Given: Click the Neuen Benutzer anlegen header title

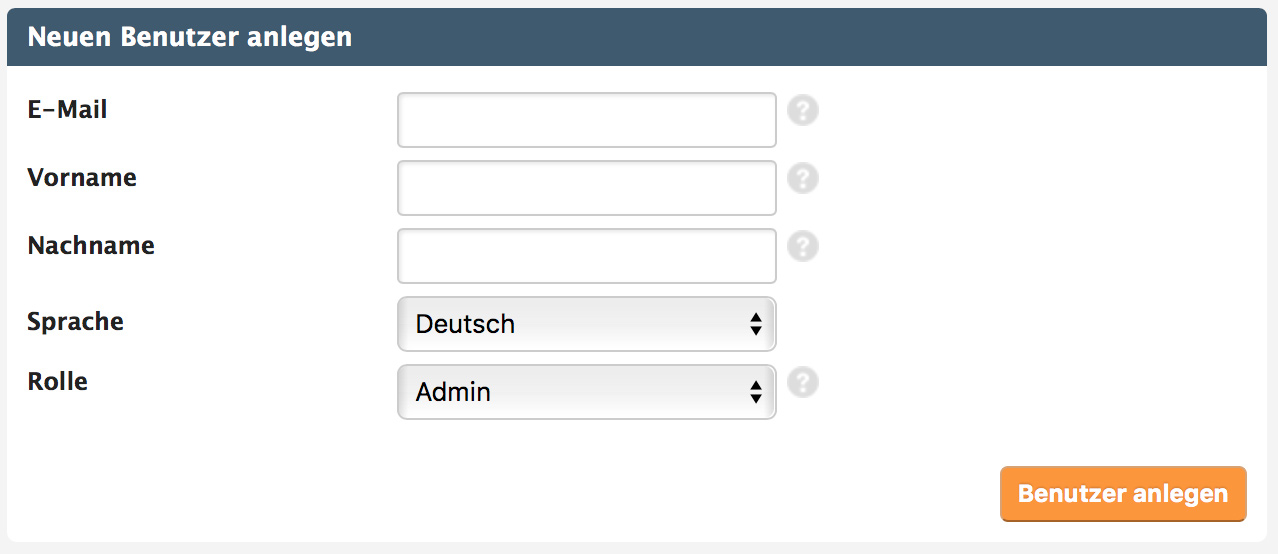Looking at the screenshot, I should point(190,38).
